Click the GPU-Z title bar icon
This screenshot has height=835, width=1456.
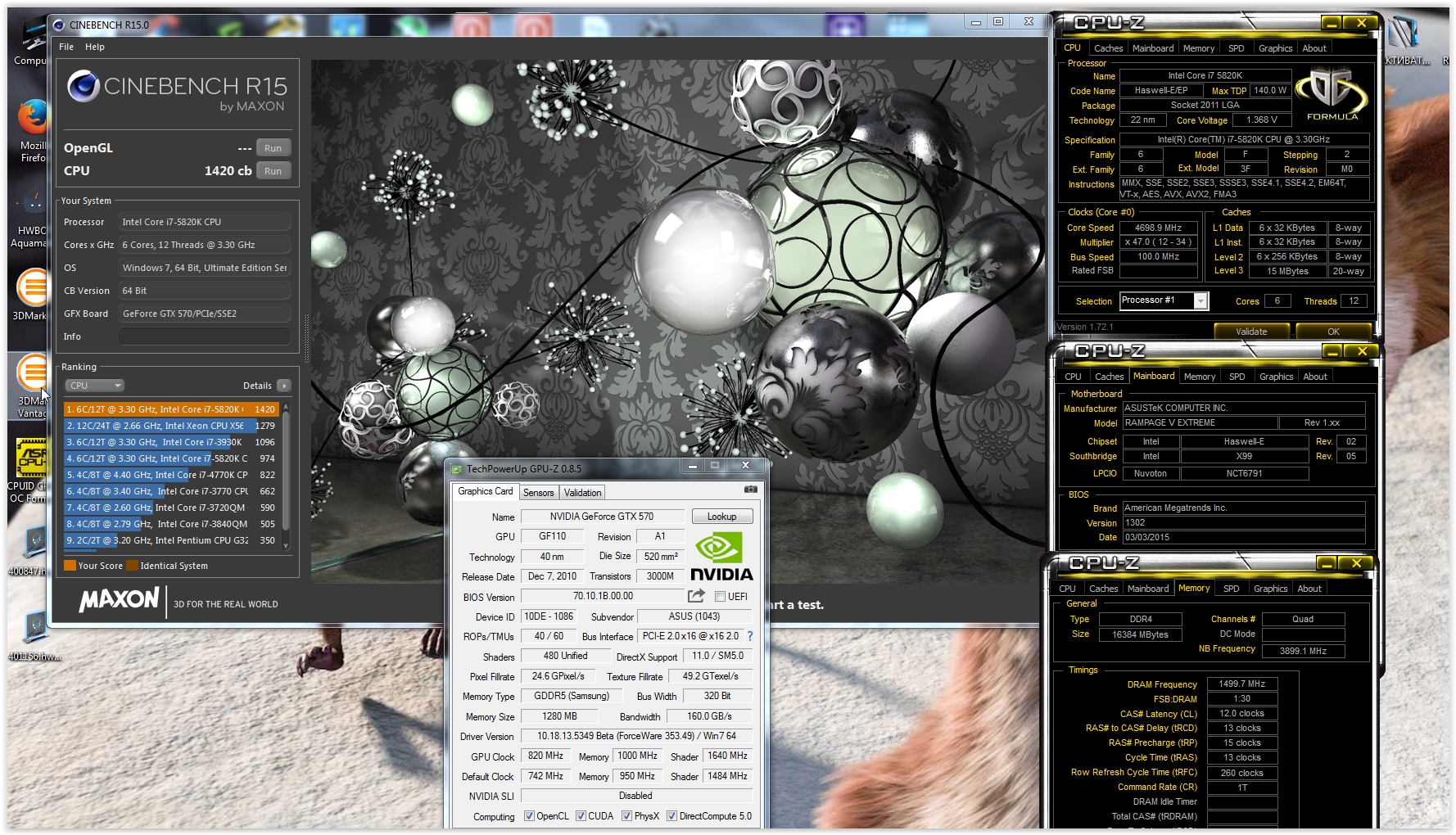pyautogui.click(x=456, y=469)
